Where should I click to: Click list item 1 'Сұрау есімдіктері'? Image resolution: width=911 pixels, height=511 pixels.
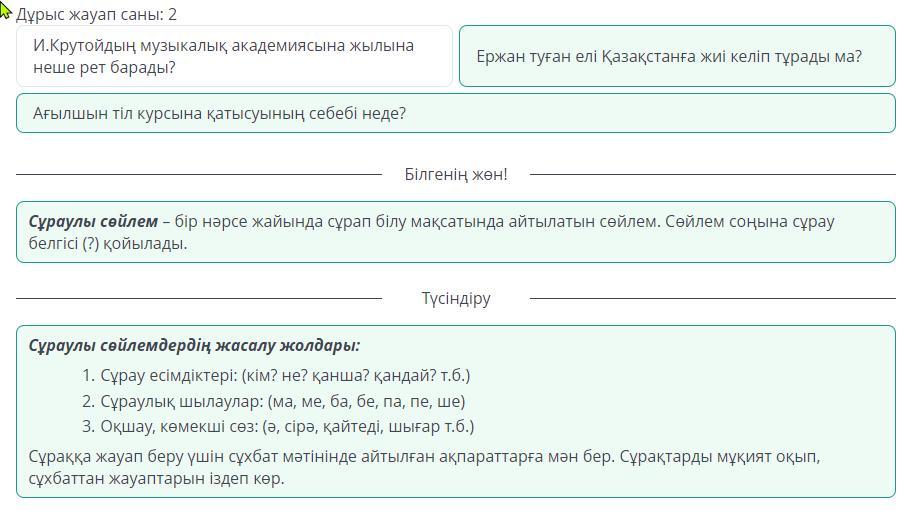pyautogui.click(x=275, y=376)
